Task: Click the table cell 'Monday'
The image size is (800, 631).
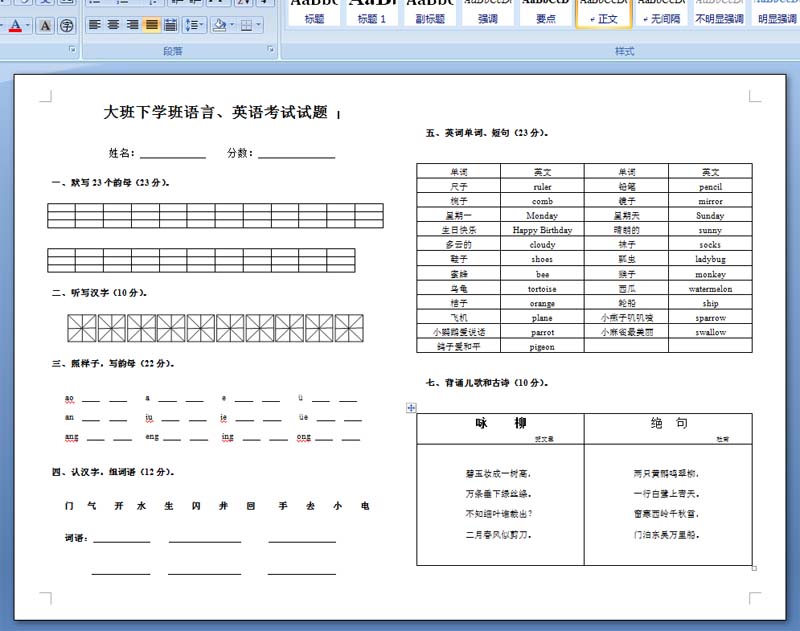Action: [542, 216]
